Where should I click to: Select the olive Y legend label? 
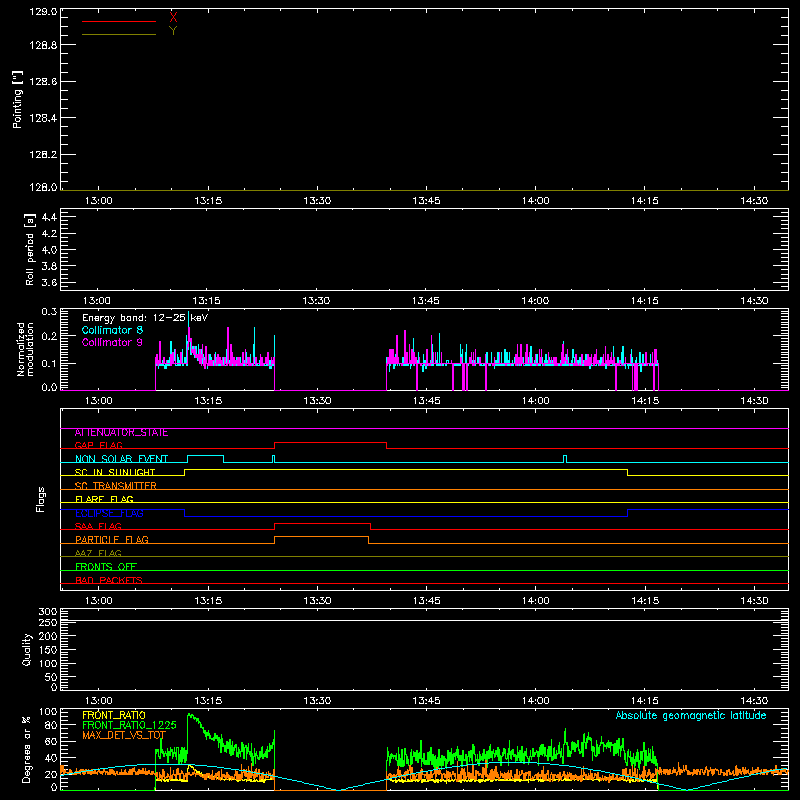pos(173,31)
